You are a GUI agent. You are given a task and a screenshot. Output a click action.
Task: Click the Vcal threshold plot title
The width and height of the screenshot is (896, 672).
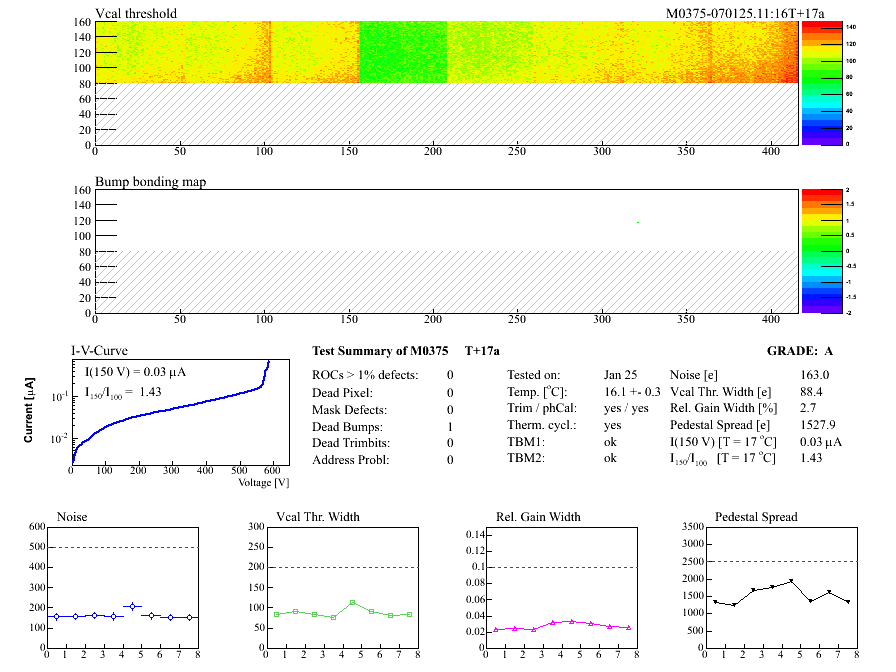point(136,13)
